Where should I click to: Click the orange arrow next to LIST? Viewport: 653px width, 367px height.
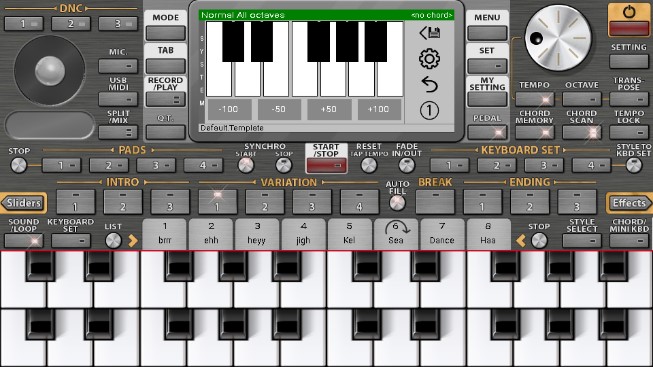133,240
